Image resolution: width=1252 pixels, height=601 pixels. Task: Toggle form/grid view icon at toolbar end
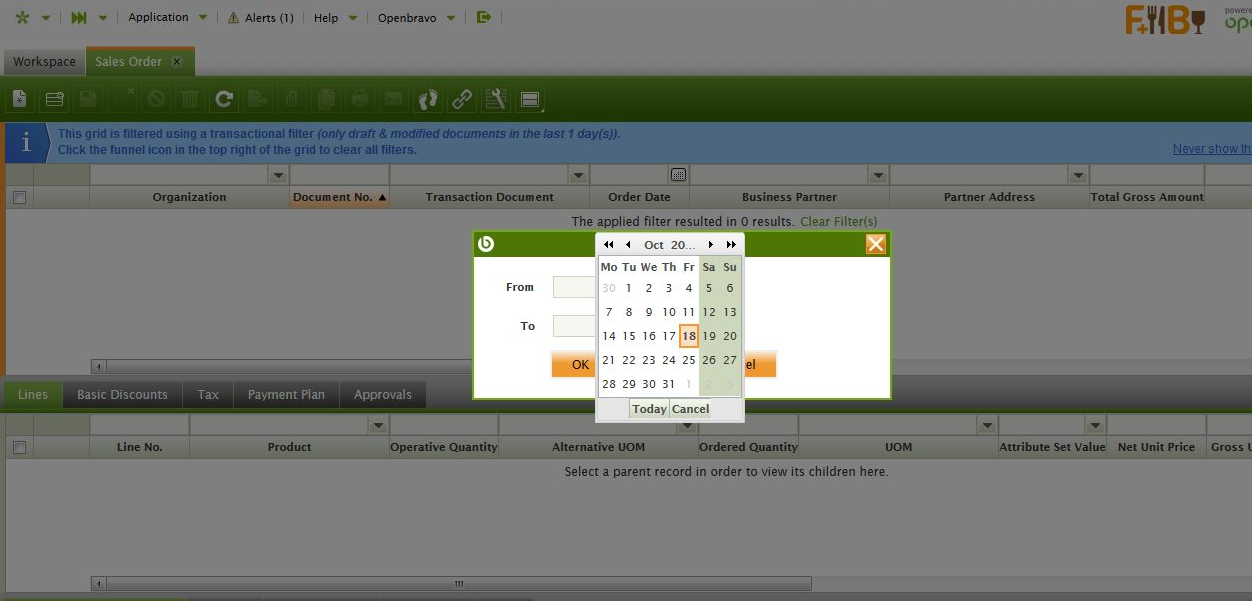(530, 99)
